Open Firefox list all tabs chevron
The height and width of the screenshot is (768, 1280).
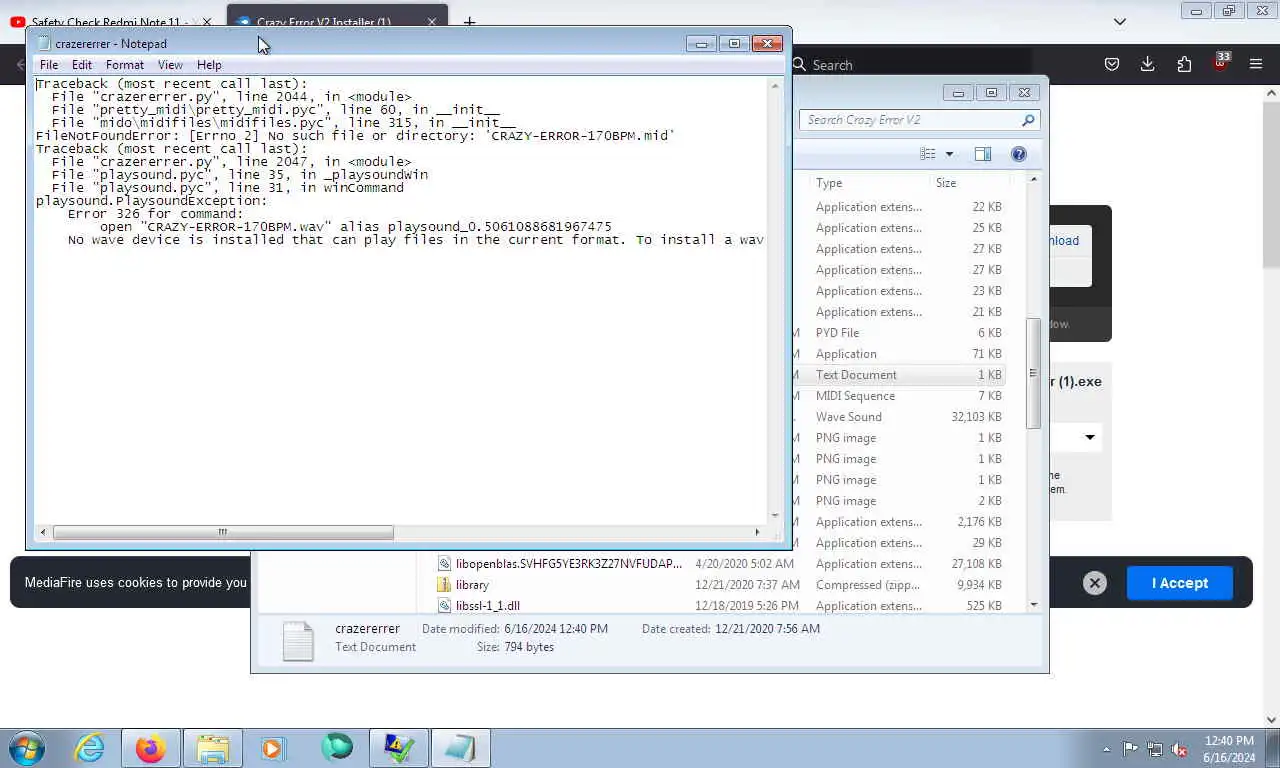tap(1120, 21)
